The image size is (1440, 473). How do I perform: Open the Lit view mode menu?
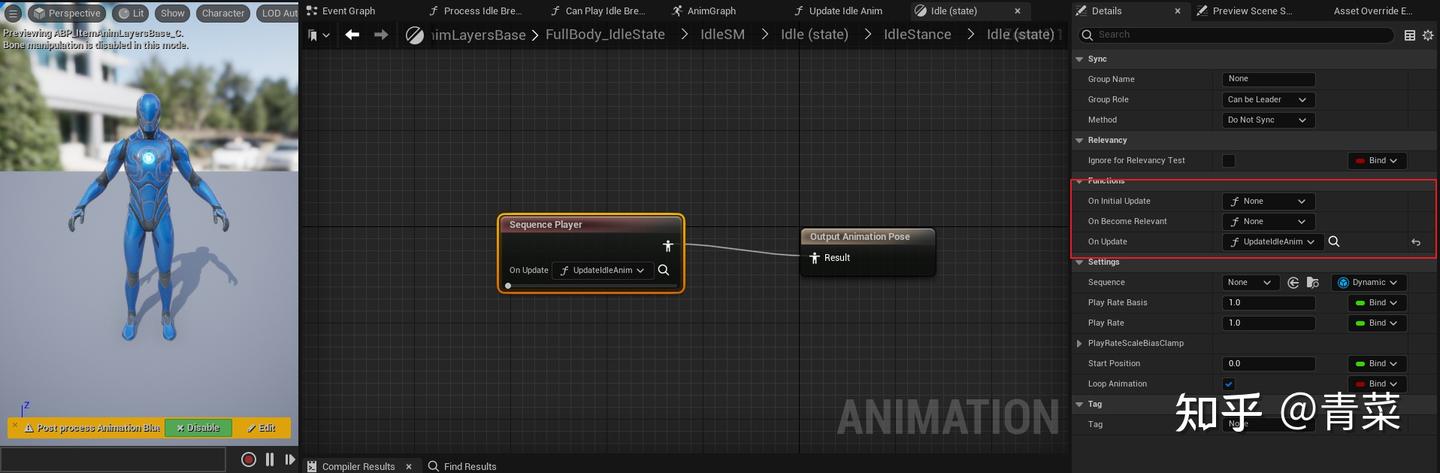tap(131, 13)
